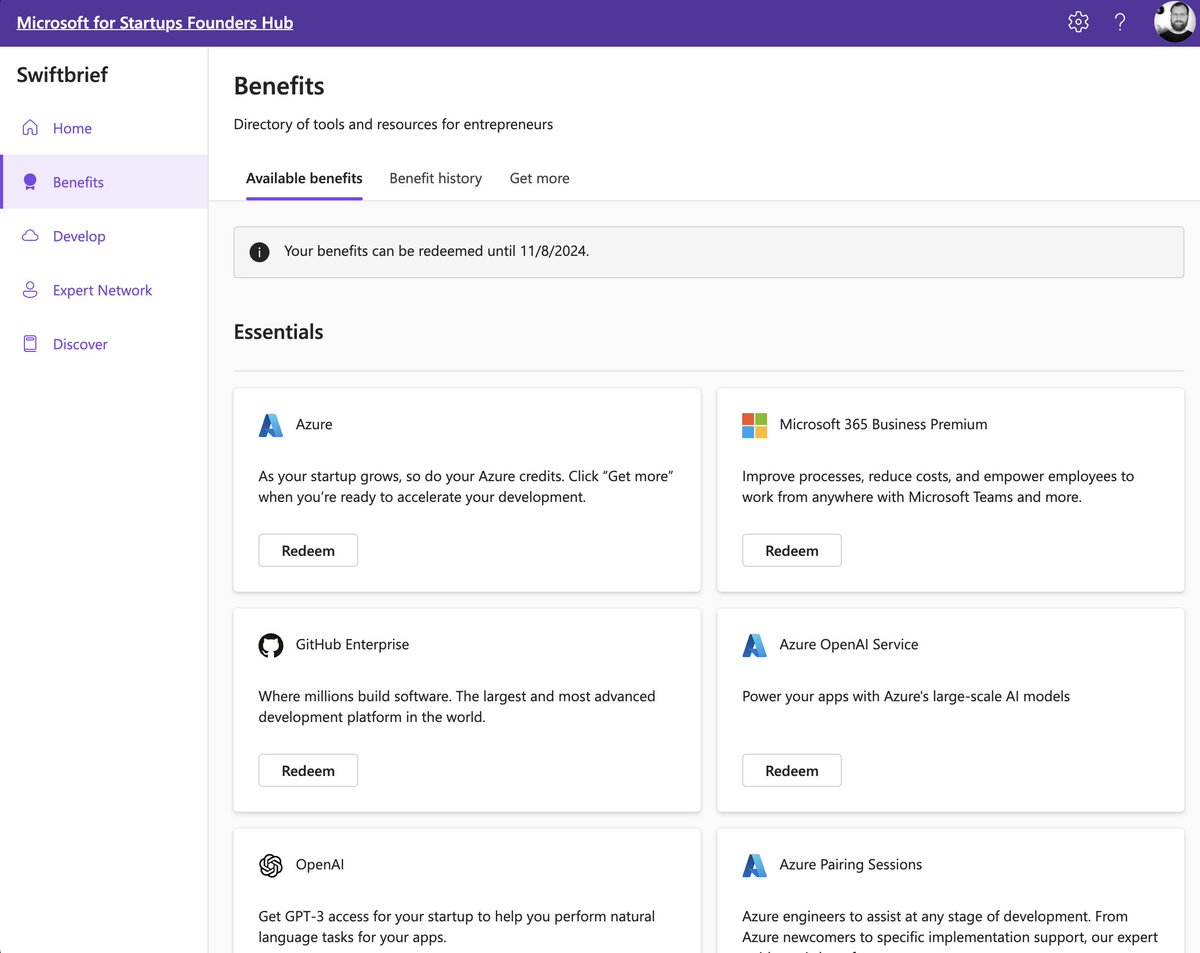Redeem the Azure benefit
1200x953 pixels.
pos(308,551)
